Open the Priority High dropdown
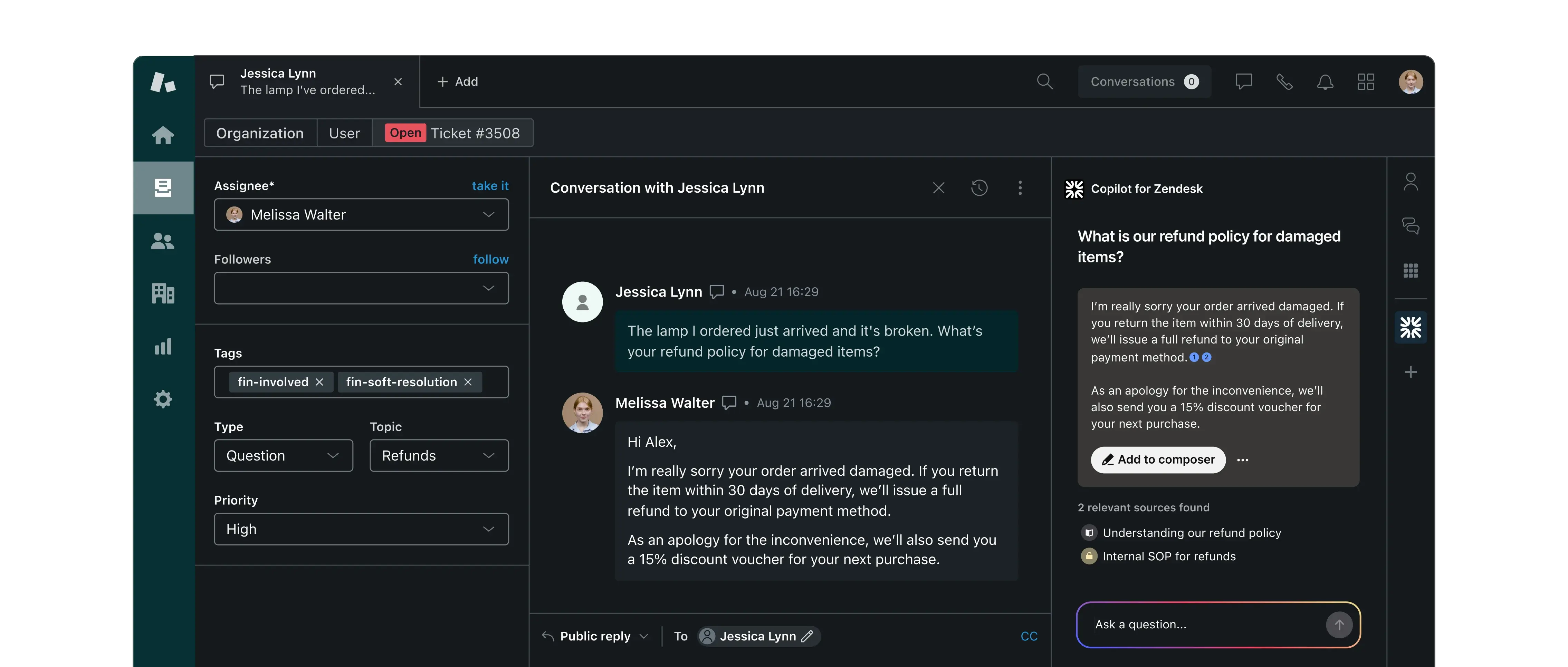Viewport: 1568px width, 667px height. [x=361, y=530]
